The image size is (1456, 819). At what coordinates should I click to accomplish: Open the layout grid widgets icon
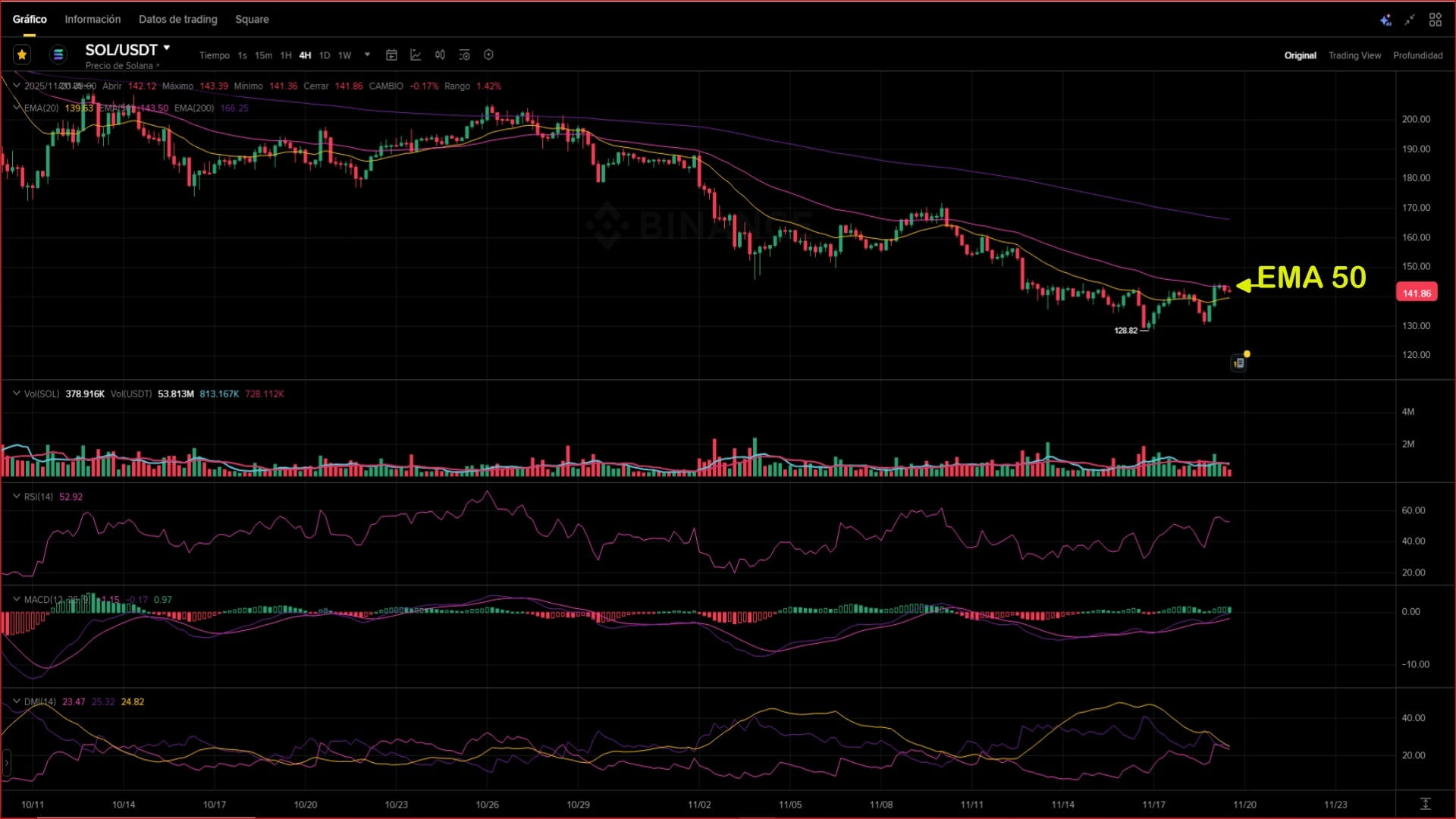click(x=1435, y=20)
